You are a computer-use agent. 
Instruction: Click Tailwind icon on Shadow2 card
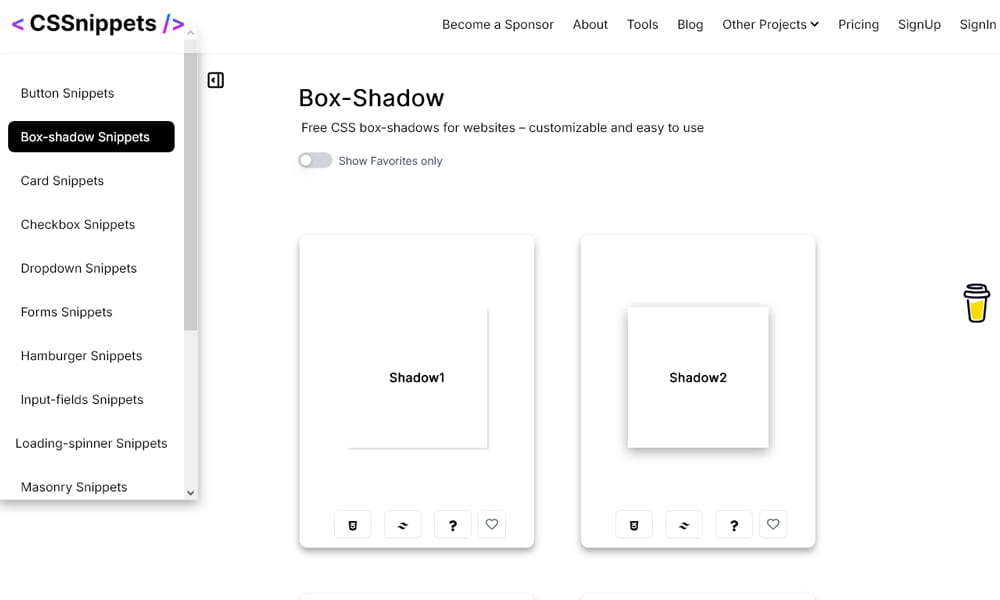[684, 524]
